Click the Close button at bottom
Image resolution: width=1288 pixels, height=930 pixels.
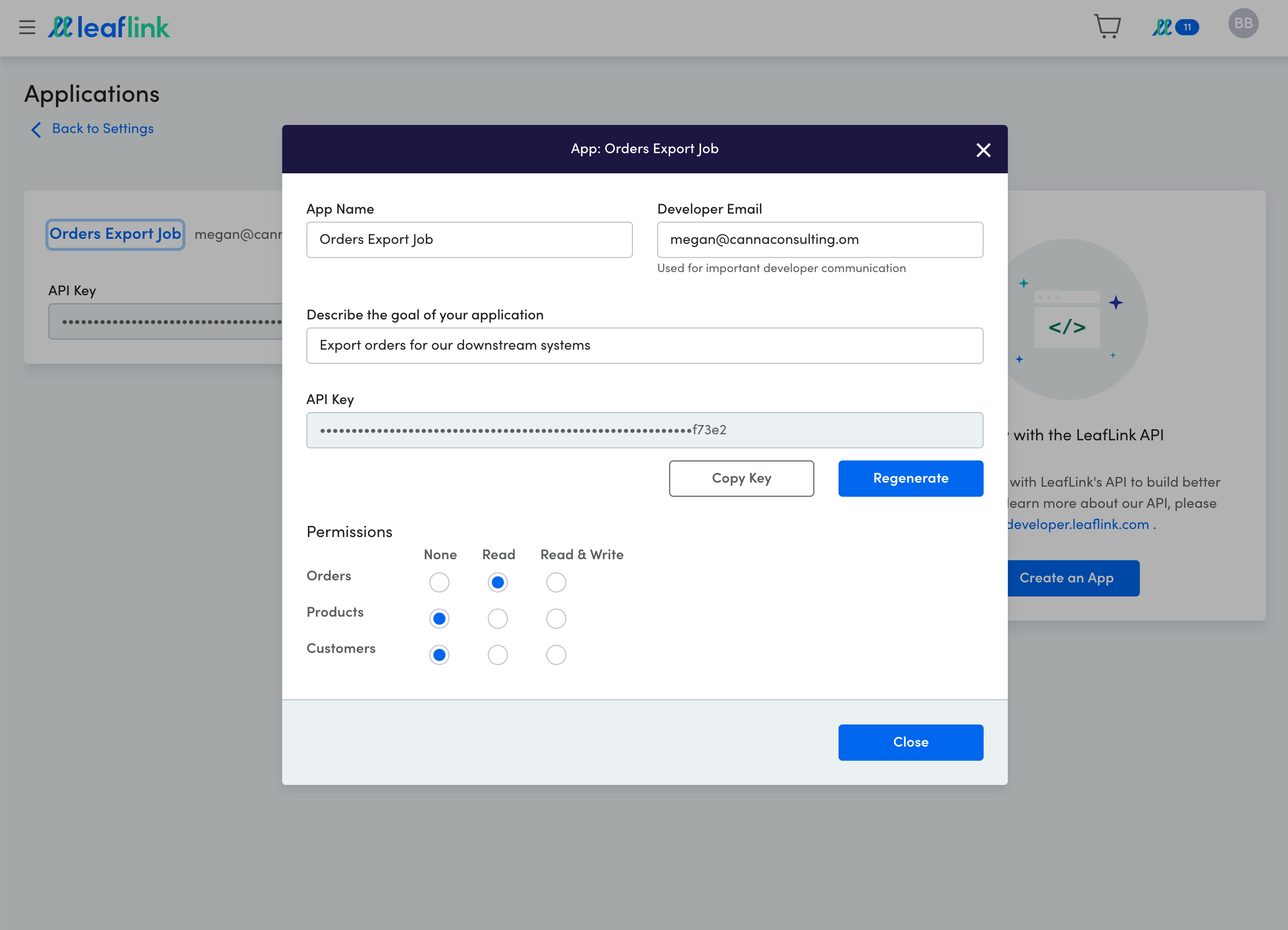pyautogui.click(x=911, y=742)
